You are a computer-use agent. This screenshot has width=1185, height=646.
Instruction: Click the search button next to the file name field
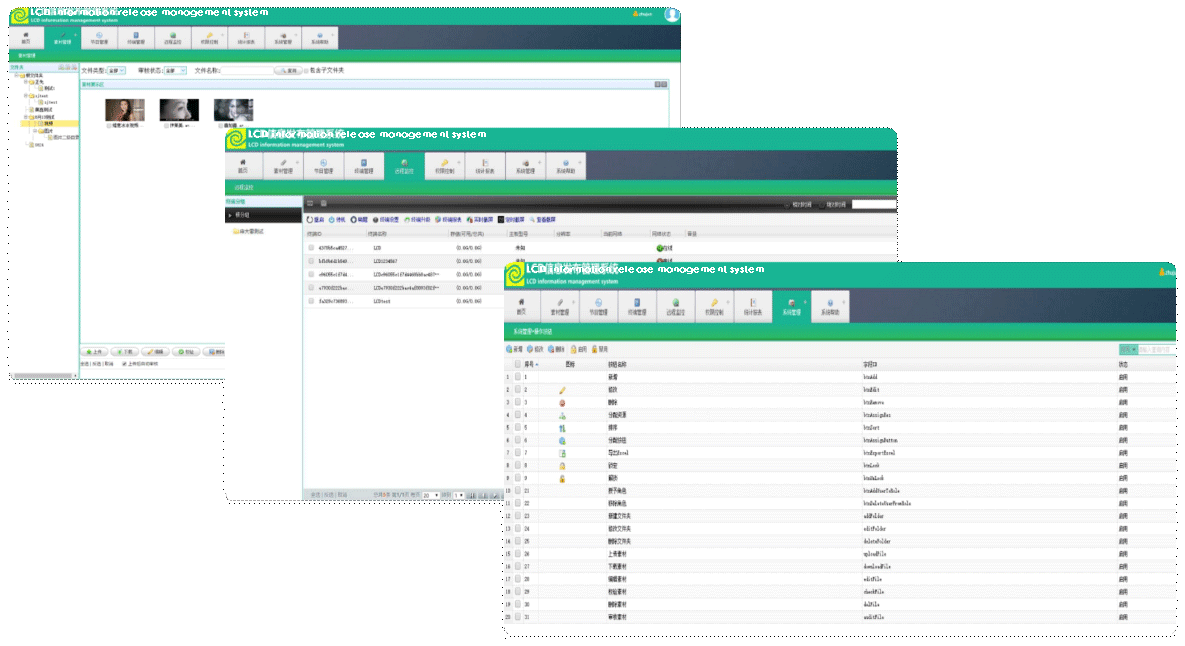pos(288,71)
